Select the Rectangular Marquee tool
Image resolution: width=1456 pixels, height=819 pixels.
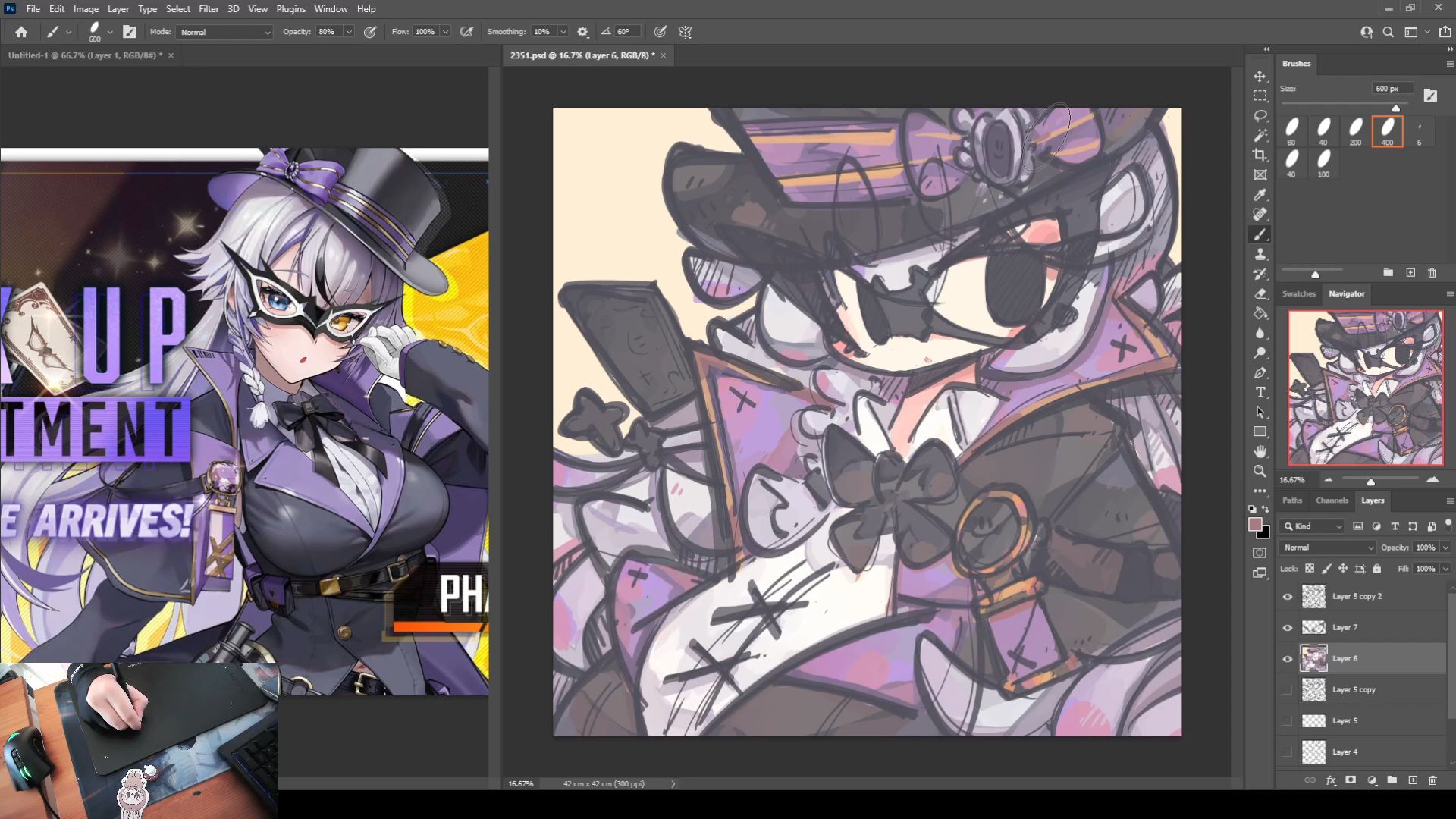1260,96
